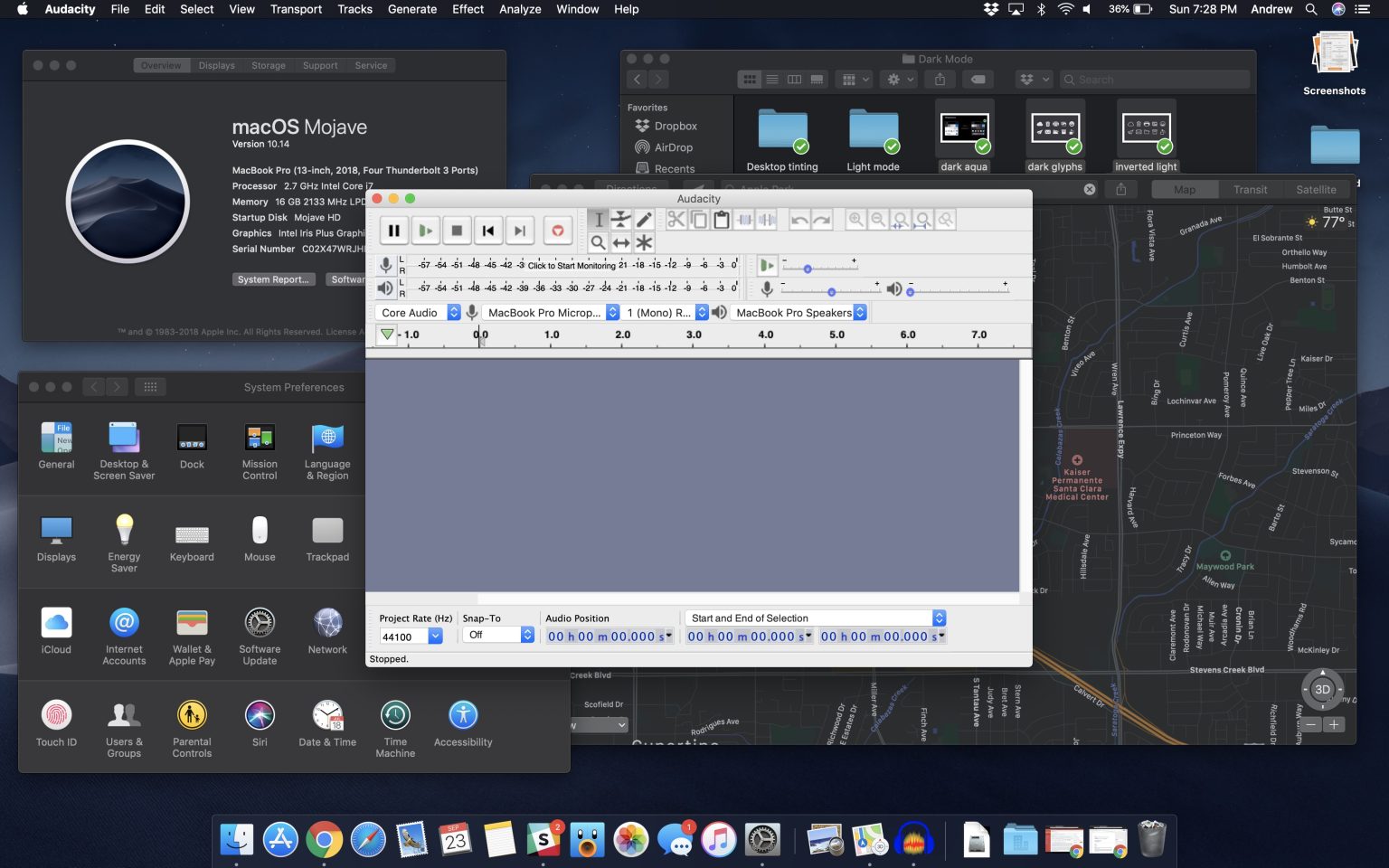Open the Transport menu in menu bar
Screen dimensions: 1389x868
(x=296, y=9)
